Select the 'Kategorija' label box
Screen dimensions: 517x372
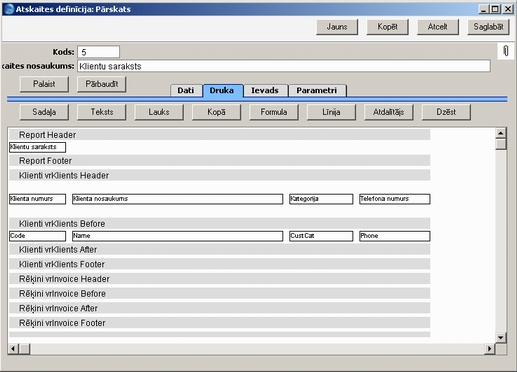pos(321,199)
